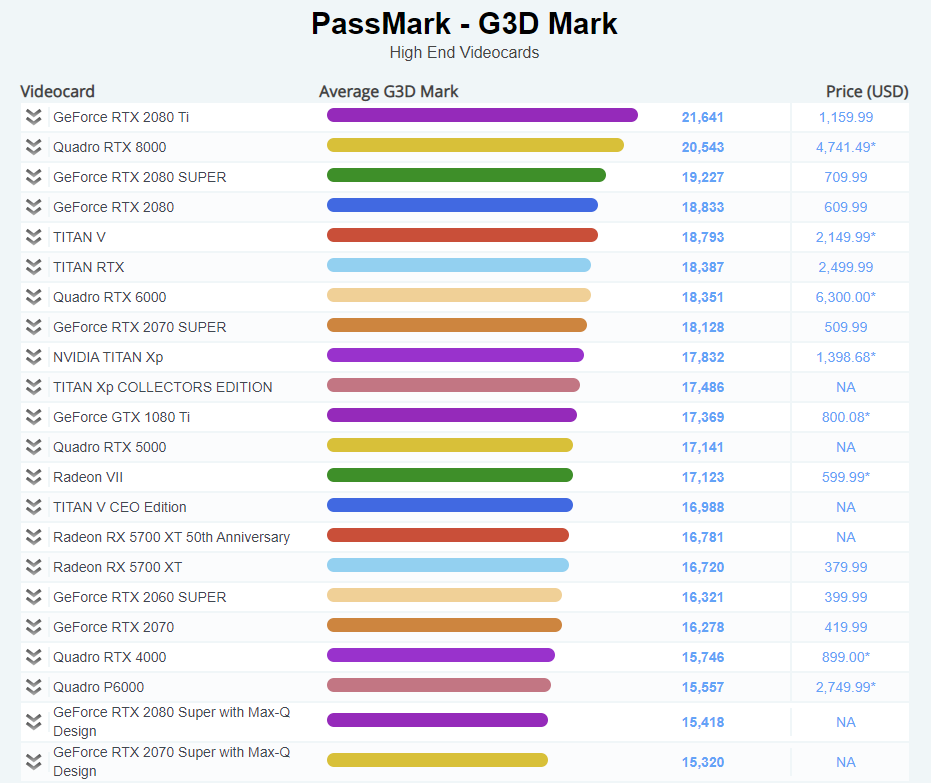The image size is (931, 783).
Task: Expand the Radeon VII row chevron
Action: (34, 477)
